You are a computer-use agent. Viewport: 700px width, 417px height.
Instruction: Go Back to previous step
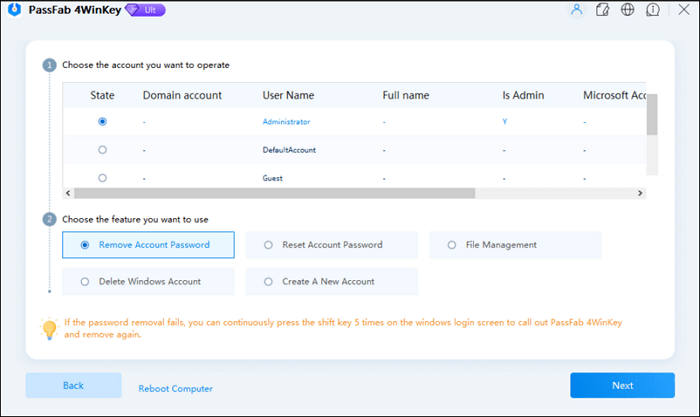(73, 385)
